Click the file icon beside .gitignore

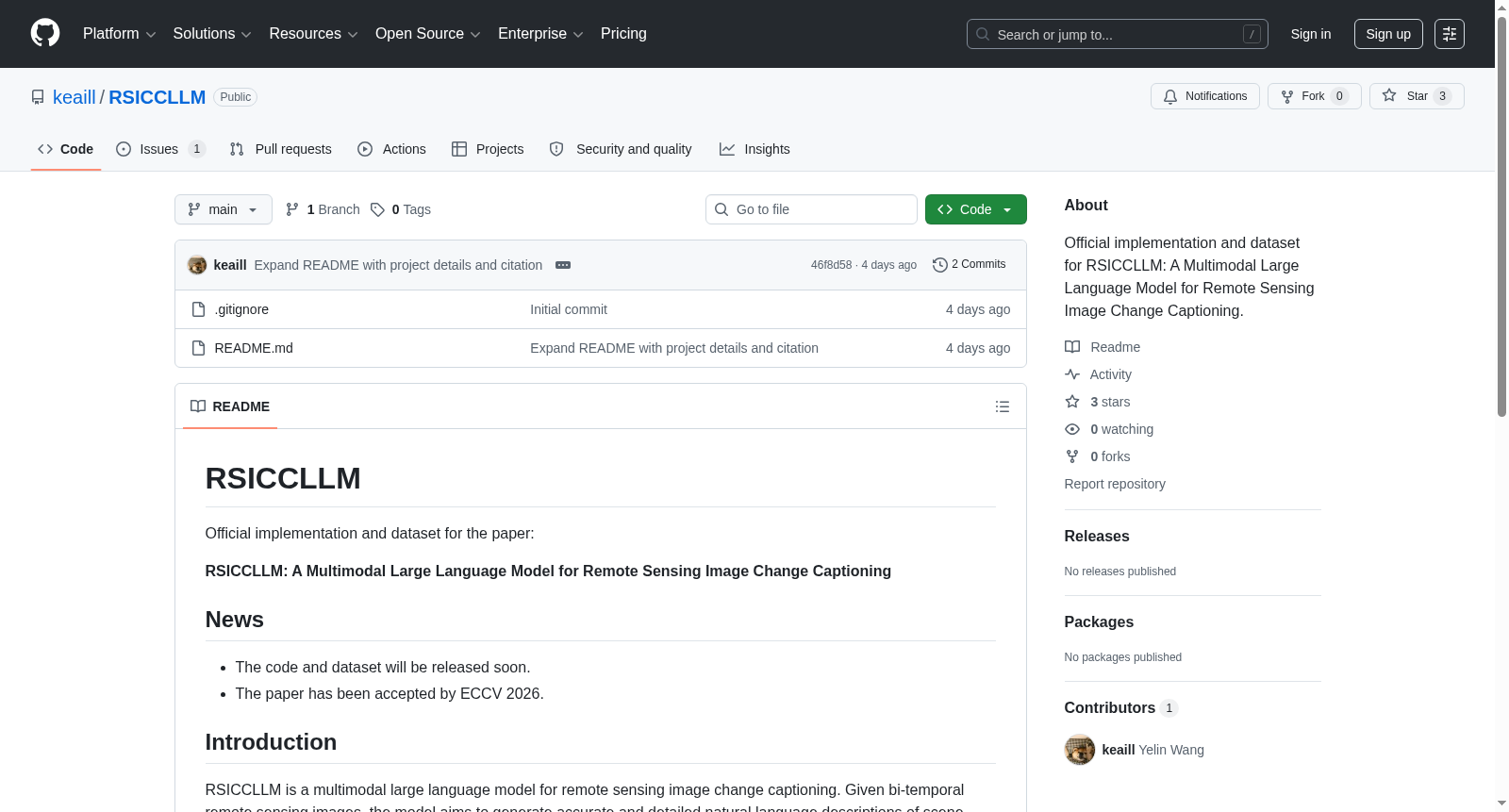(x=198, y=309)
